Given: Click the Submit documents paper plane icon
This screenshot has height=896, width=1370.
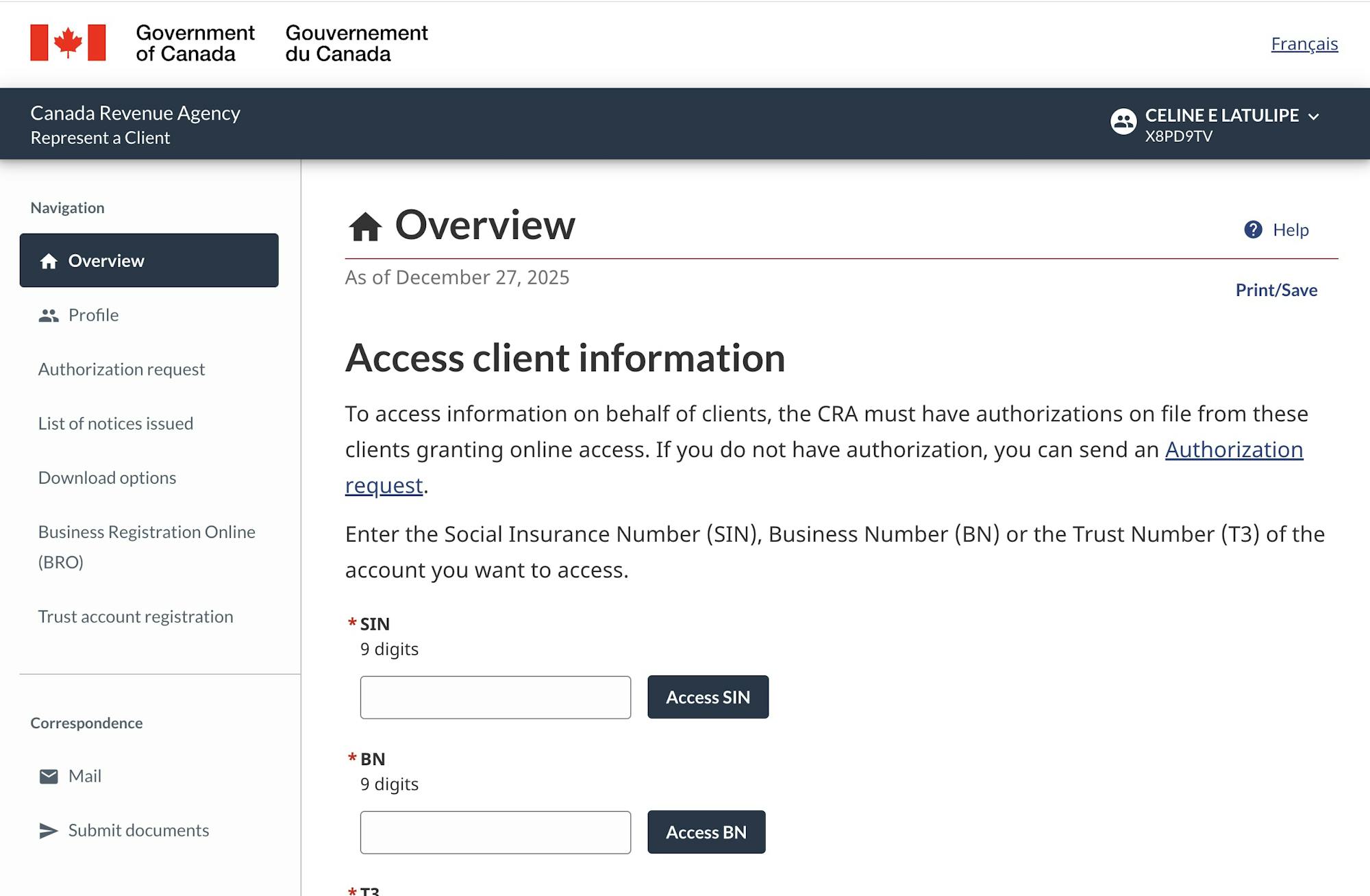Looking at the screenshot, I should (48, 830).
